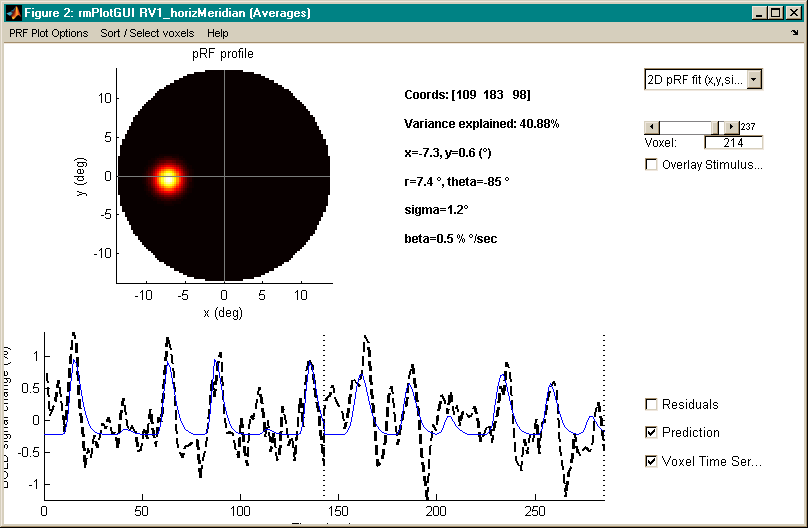Viewport: 808px width, 528px height.
Task: Click the voxel slider's right arrow
Action: [x=732, y=127]
